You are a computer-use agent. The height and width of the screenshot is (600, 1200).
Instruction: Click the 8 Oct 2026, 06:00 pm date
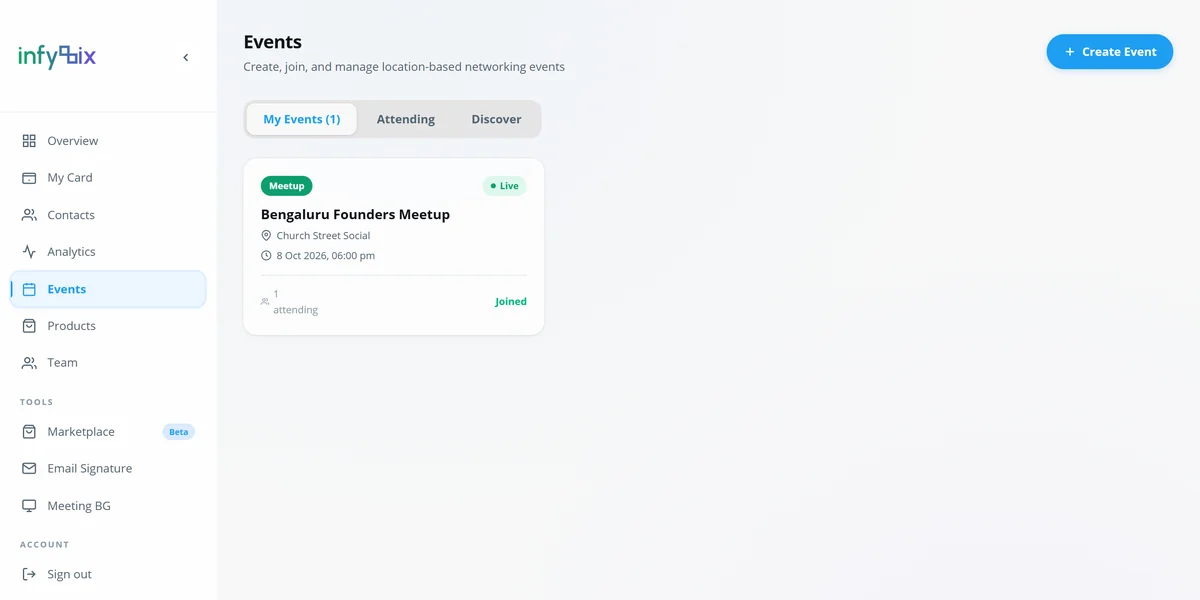coord(326,256)
